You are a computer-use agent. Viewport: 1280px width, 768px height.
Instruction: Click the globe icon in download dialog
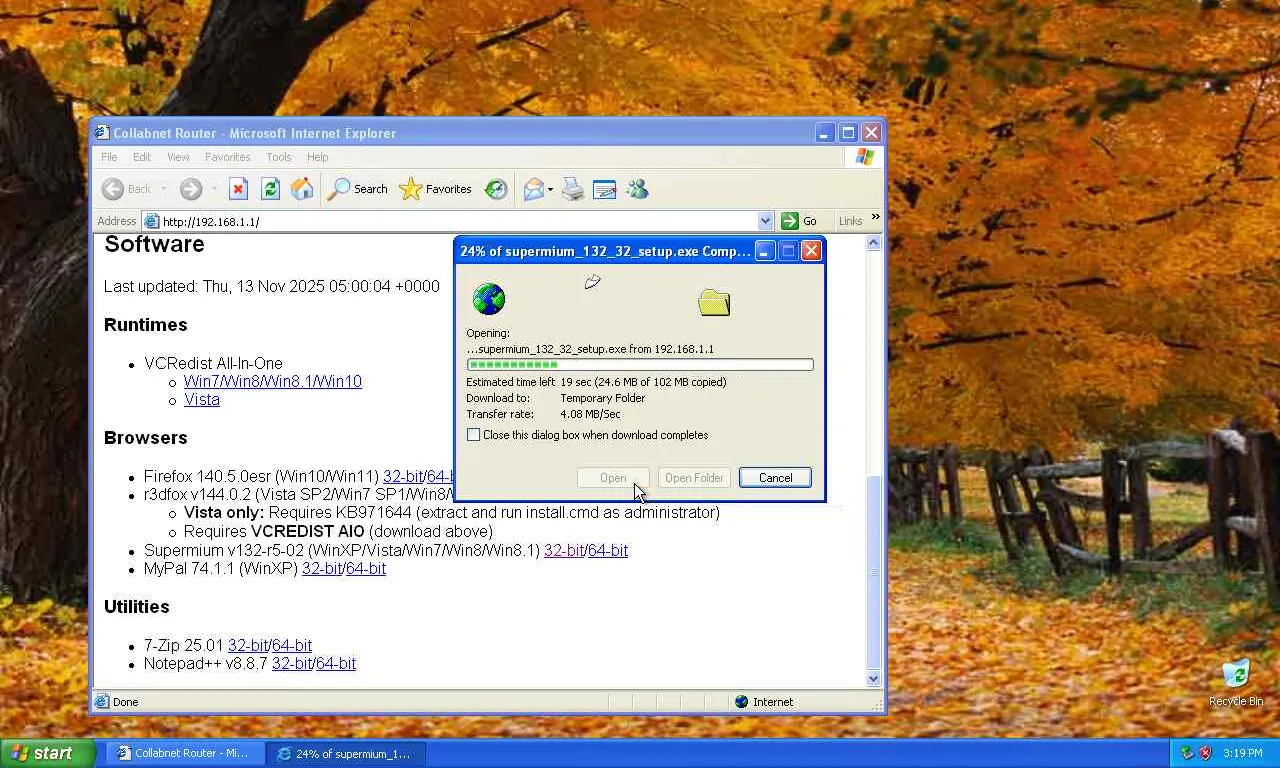point(489,298)
